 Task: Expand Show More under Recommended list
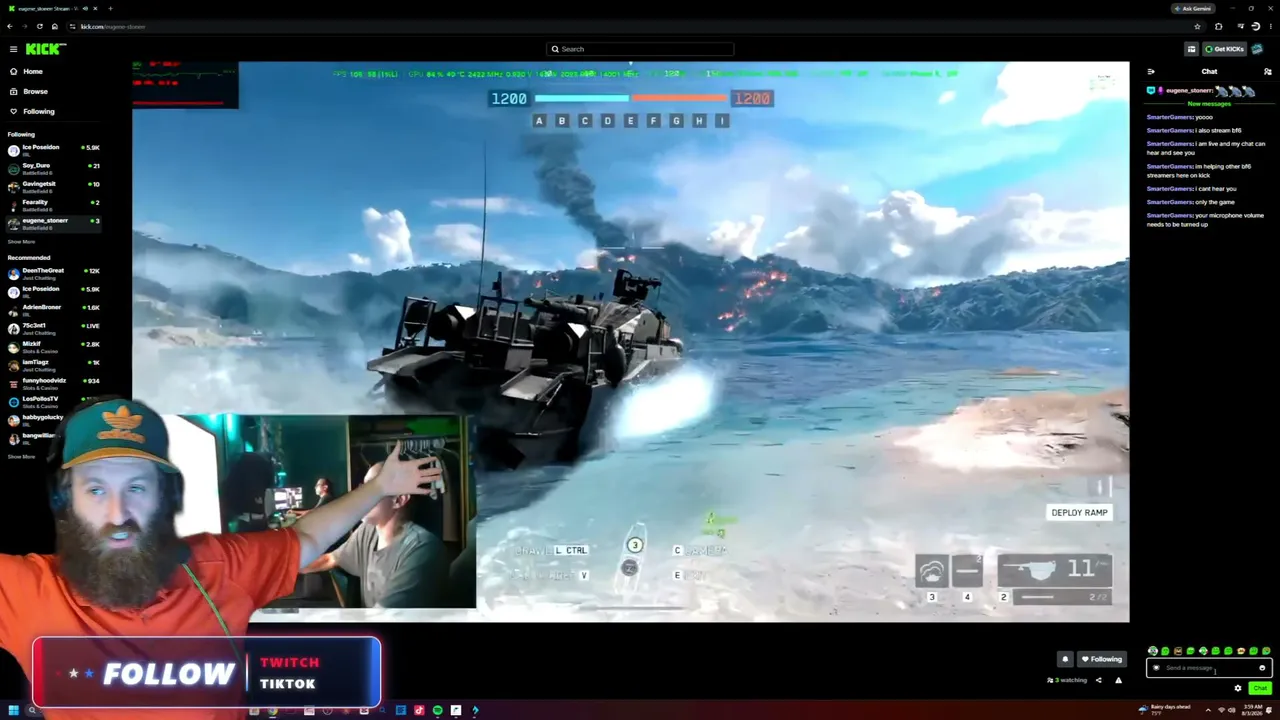click(x=21, y=457)
